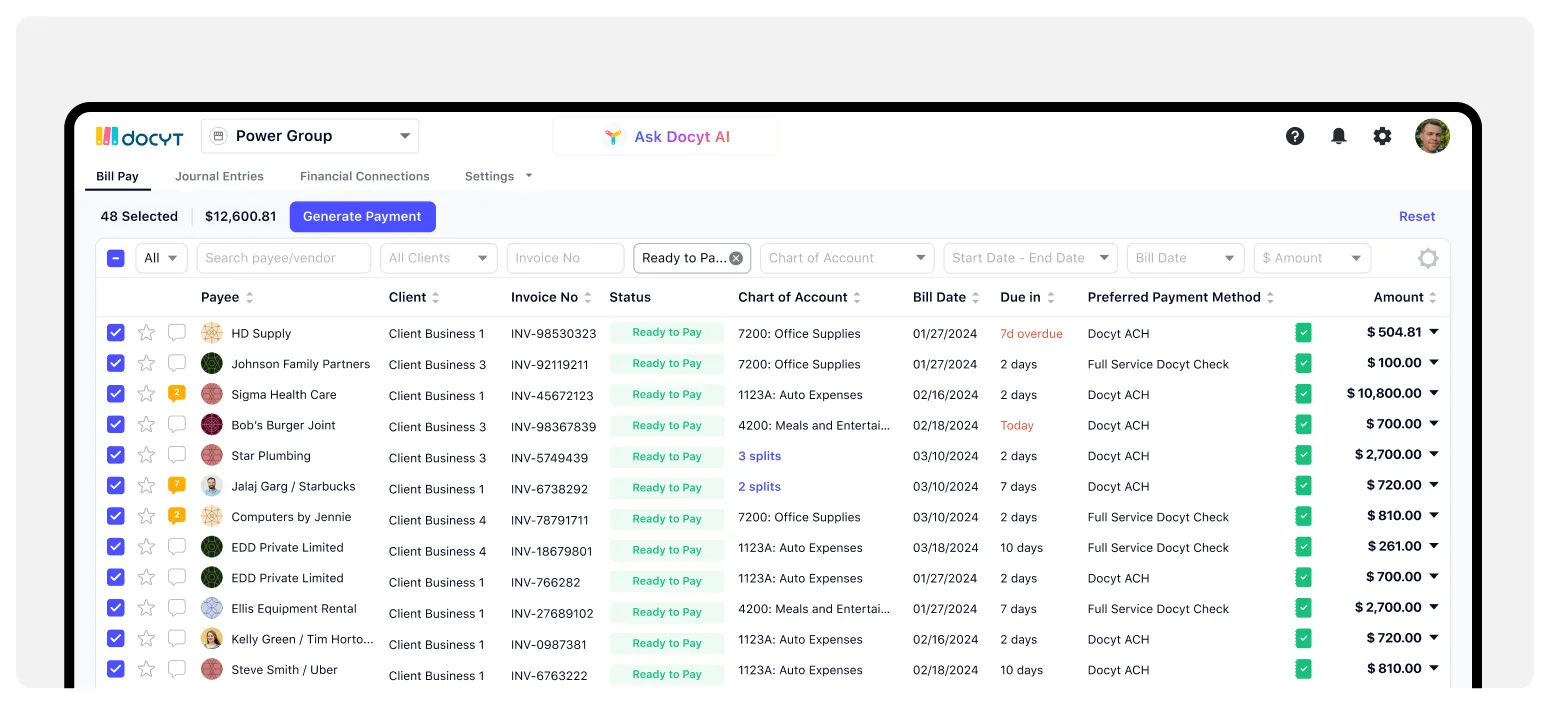Open the Power Group business dropdown
This screenshot has width=1550, height=705.
coord(310,136)
